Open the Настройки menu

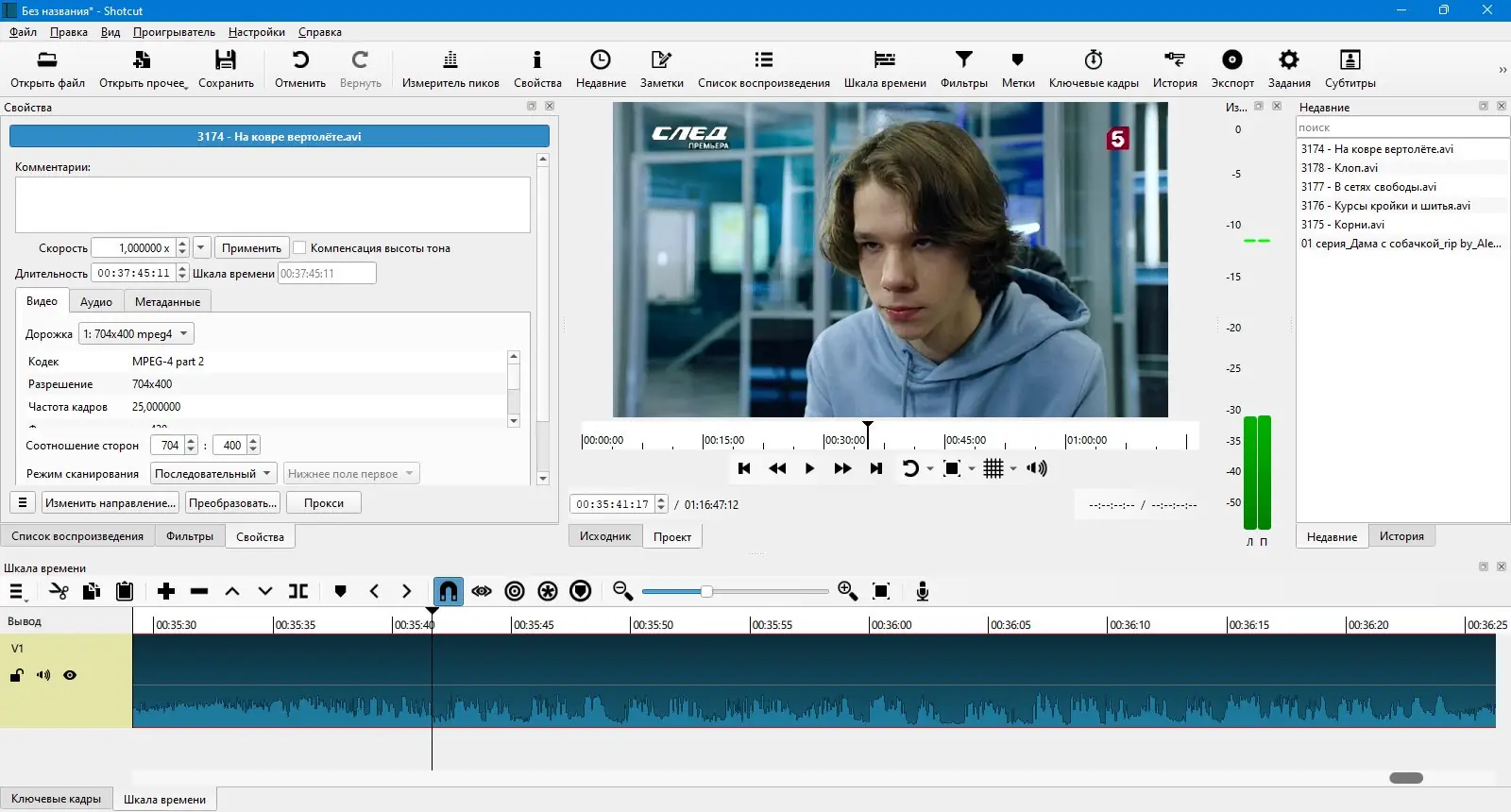(256, 32)
